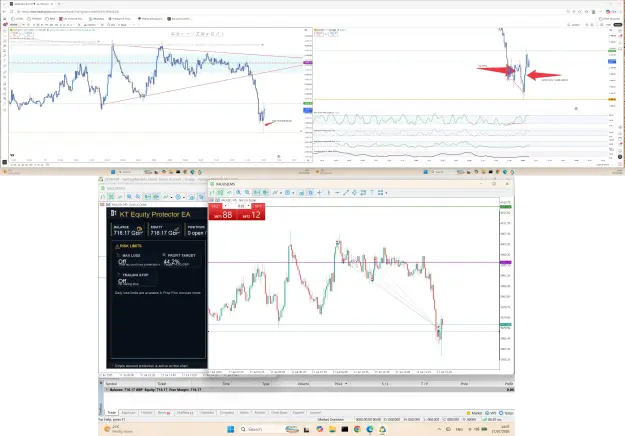Expand periods dropdown arrow in front window

(x=293, y=193)
